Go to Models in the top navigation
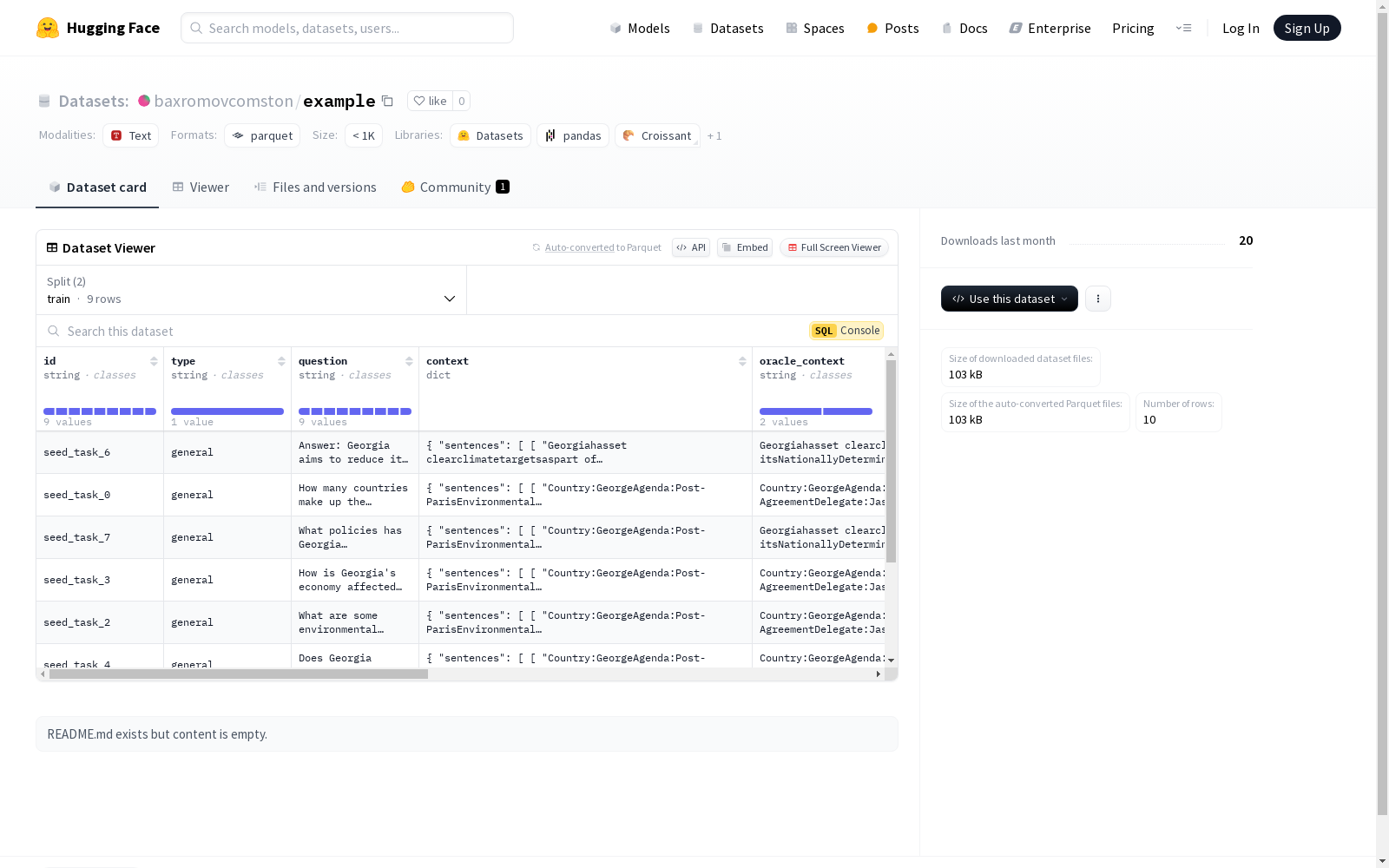This screenshot has height=868, width=1389. pos(640,28)
